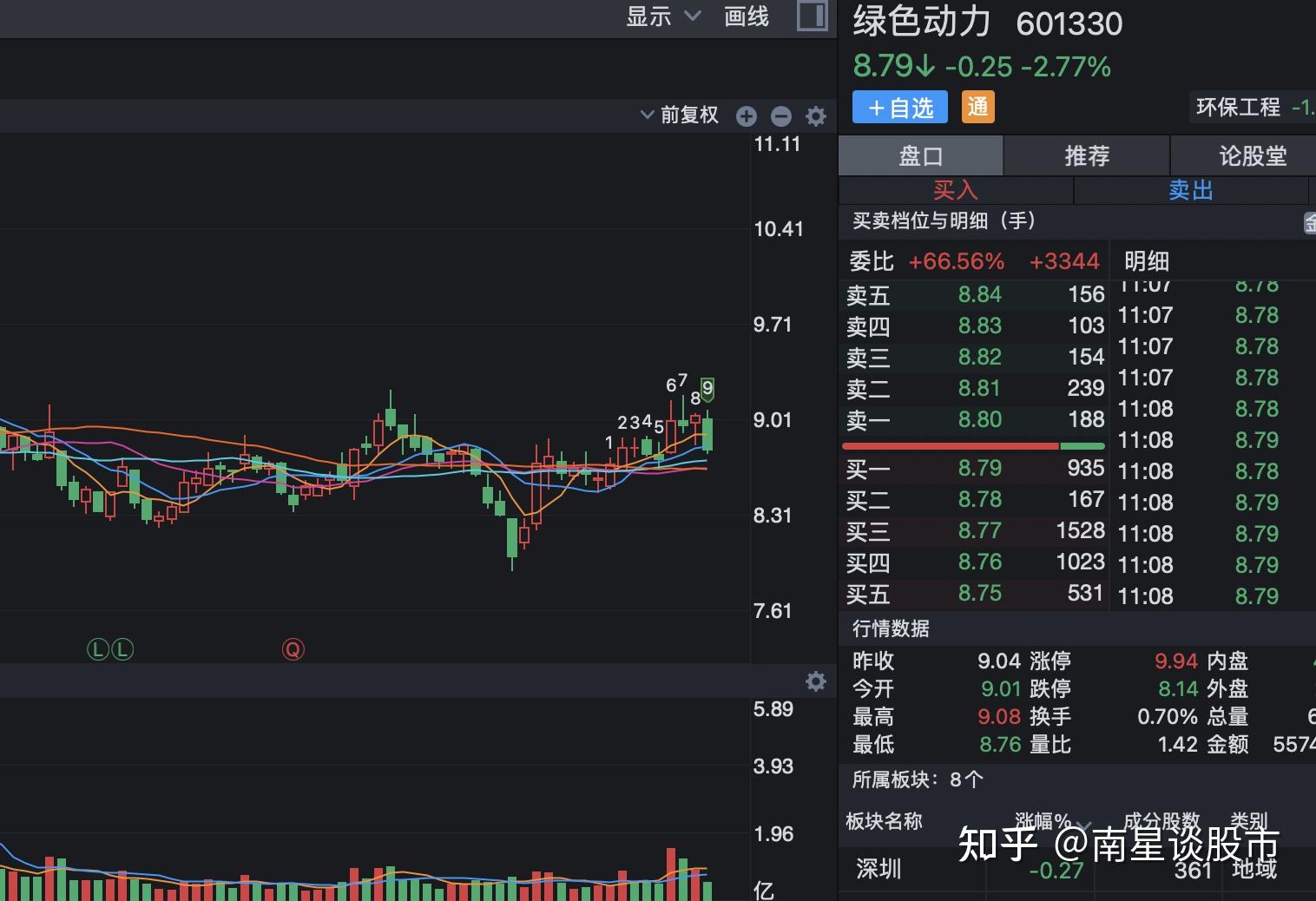Click the 昨收 value 9.04
Image resolution: width=1316 pixels, height=901 pixels.
pos(999,661)
